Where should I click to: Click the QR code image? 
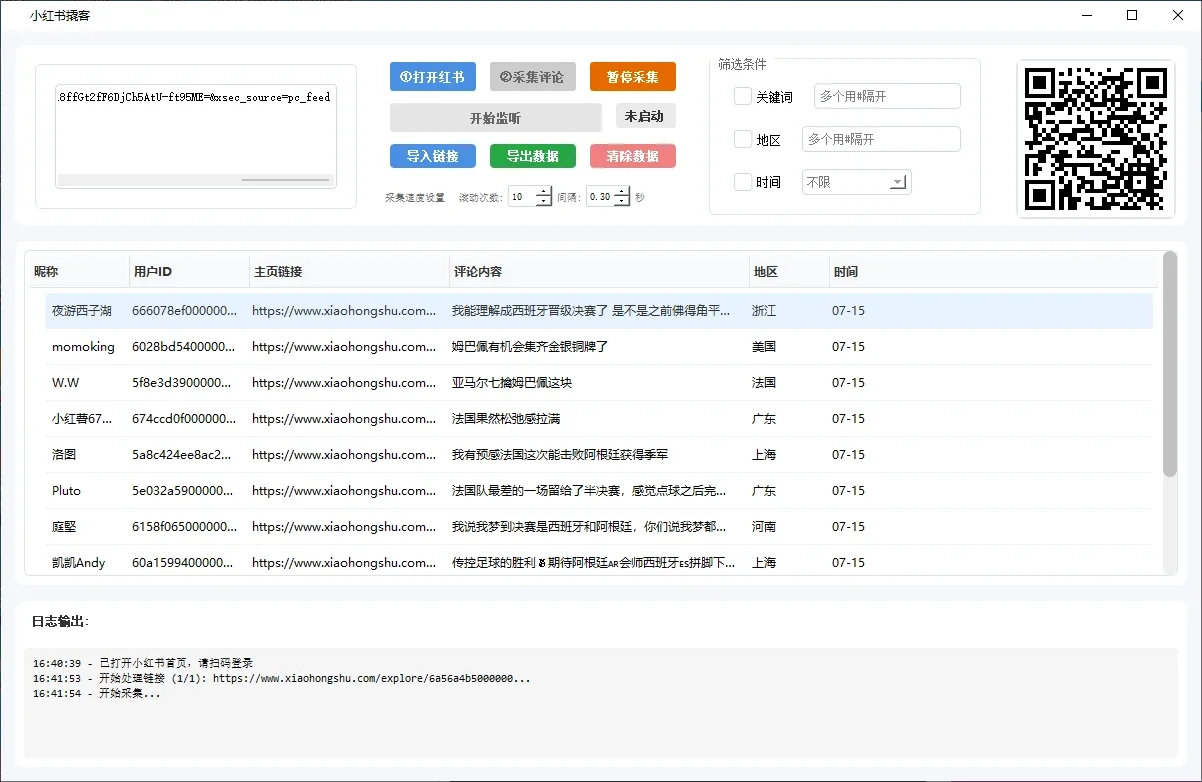point(1095,139)
